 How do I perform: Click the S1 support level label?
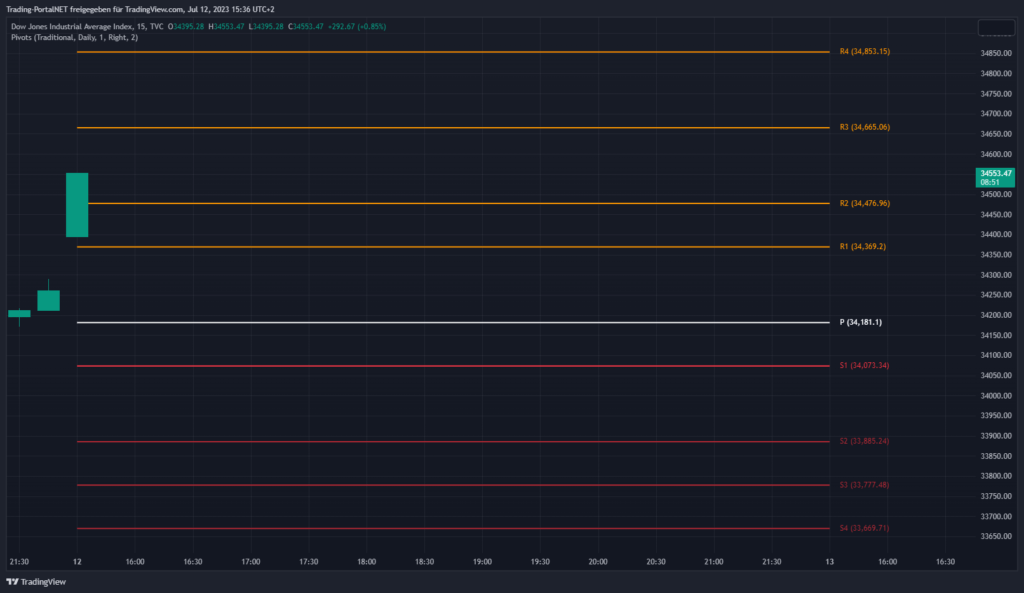[x=864, y=365]
